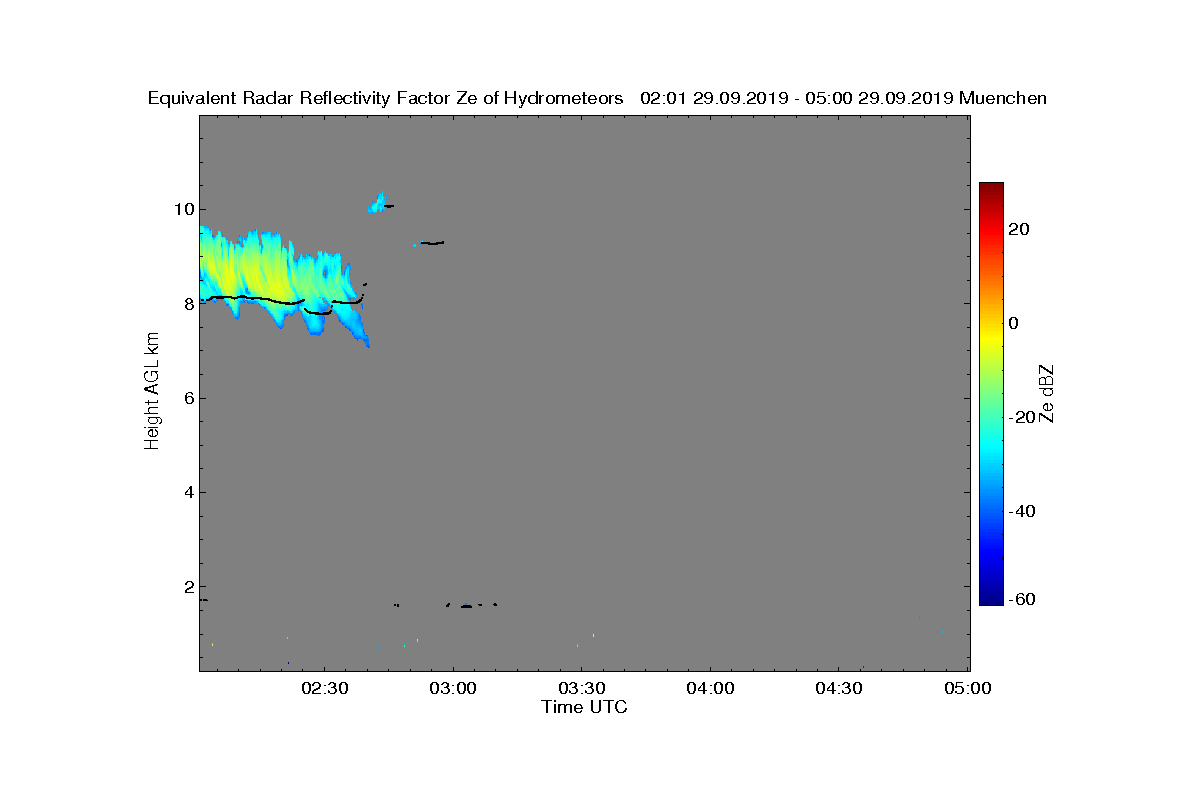Click the dark blue bottom of the colorbar

coord(991,597)
